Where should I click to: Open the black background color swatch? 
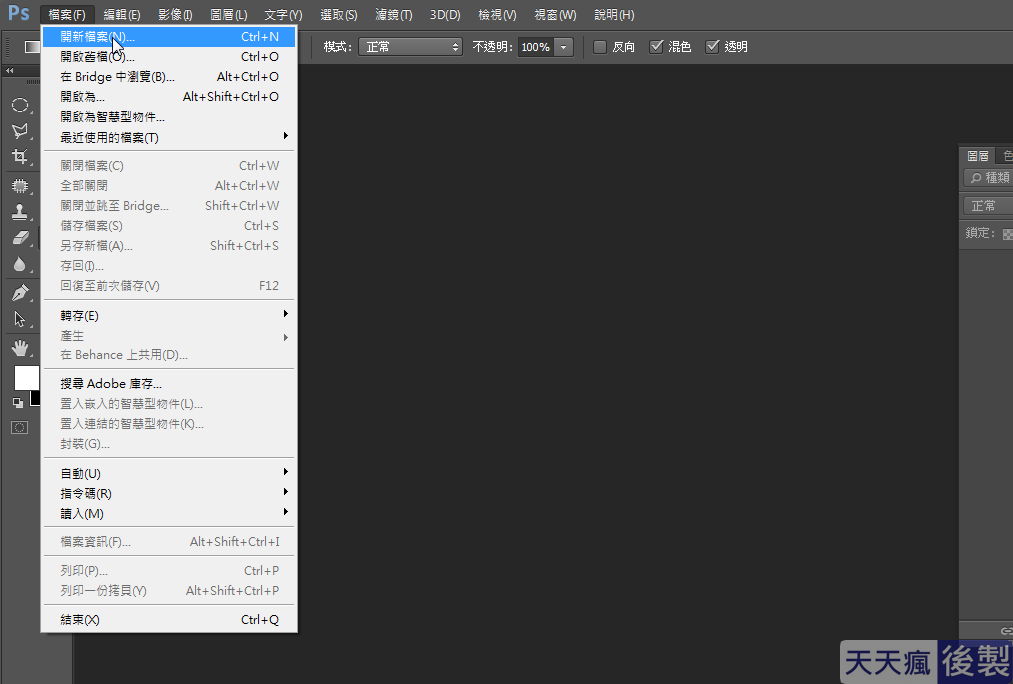point(36,399)
